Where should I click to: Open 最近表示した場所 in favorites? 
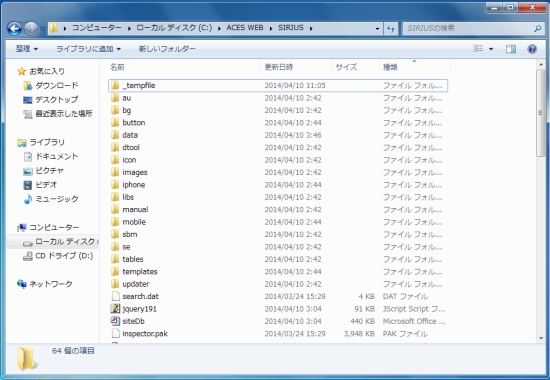(x=58, y=114)
